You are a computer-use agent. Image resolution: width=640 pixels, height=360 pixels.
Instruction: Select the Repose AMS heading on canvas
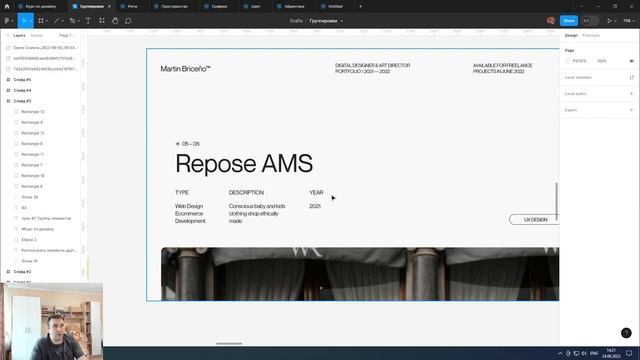point(244,163)
